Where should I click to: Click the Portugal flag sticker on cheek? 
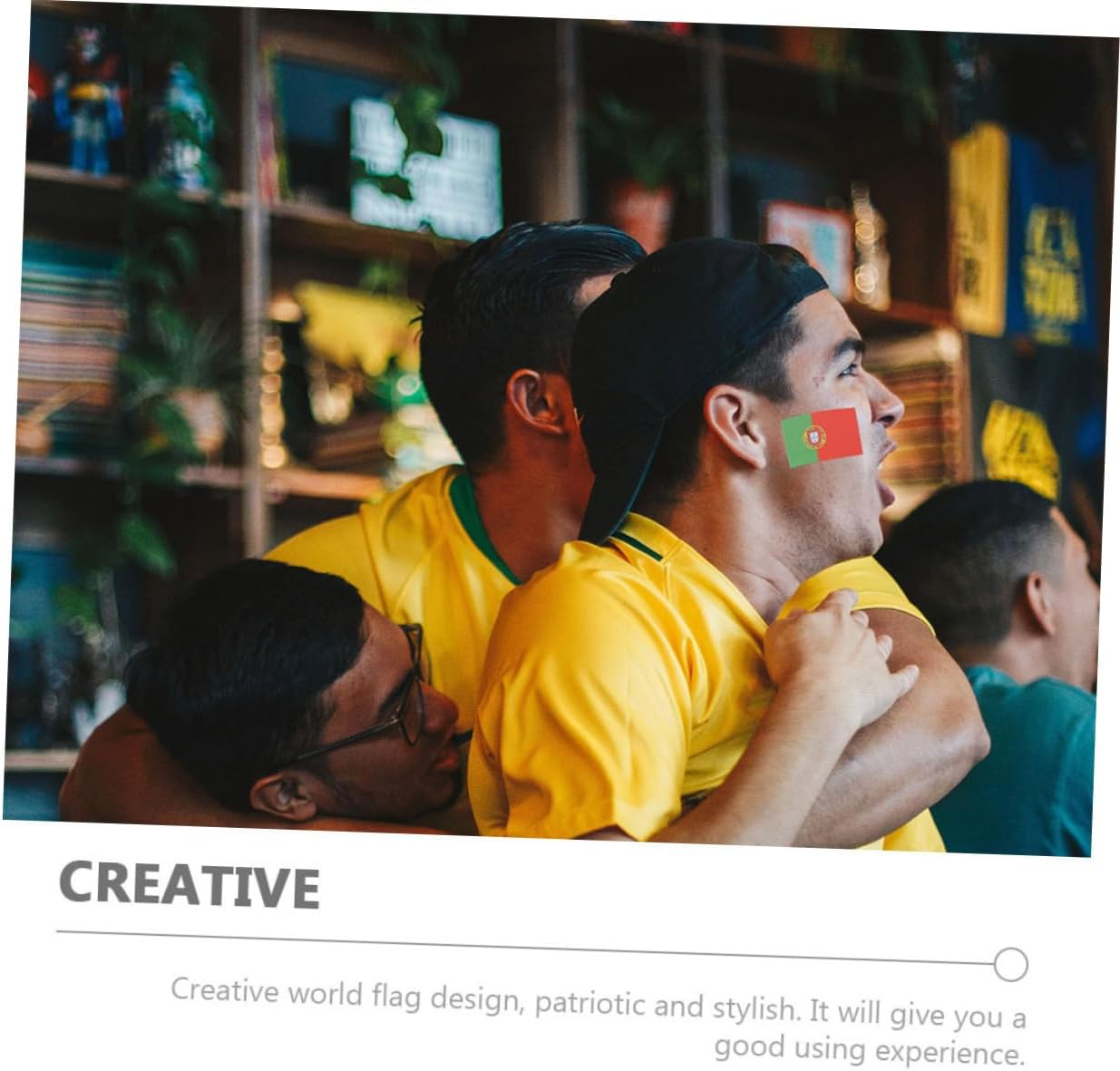click(x=822, y=437)
